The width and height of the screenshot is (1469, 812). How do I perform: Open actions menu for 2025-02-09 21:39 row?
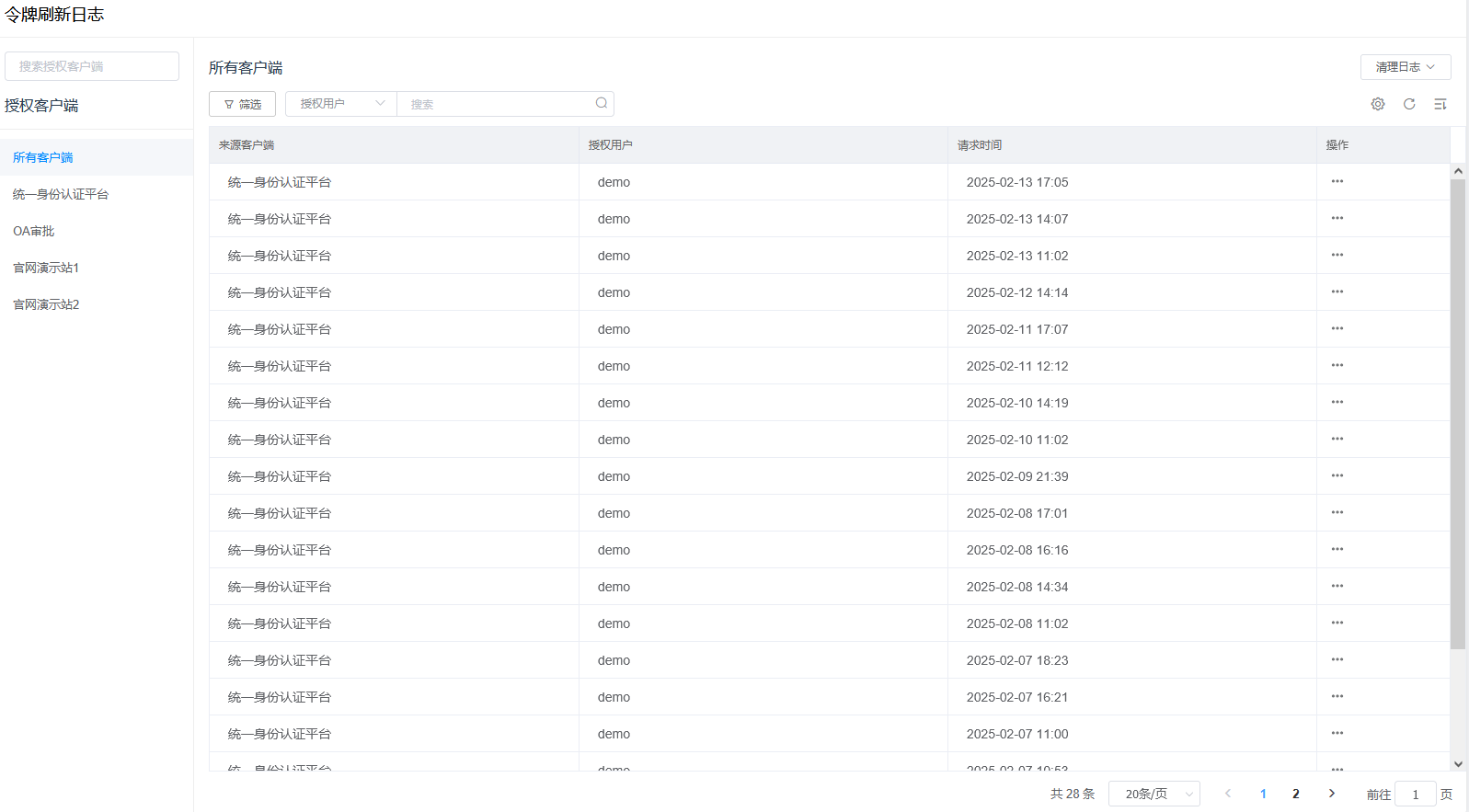coord(1337,475)
